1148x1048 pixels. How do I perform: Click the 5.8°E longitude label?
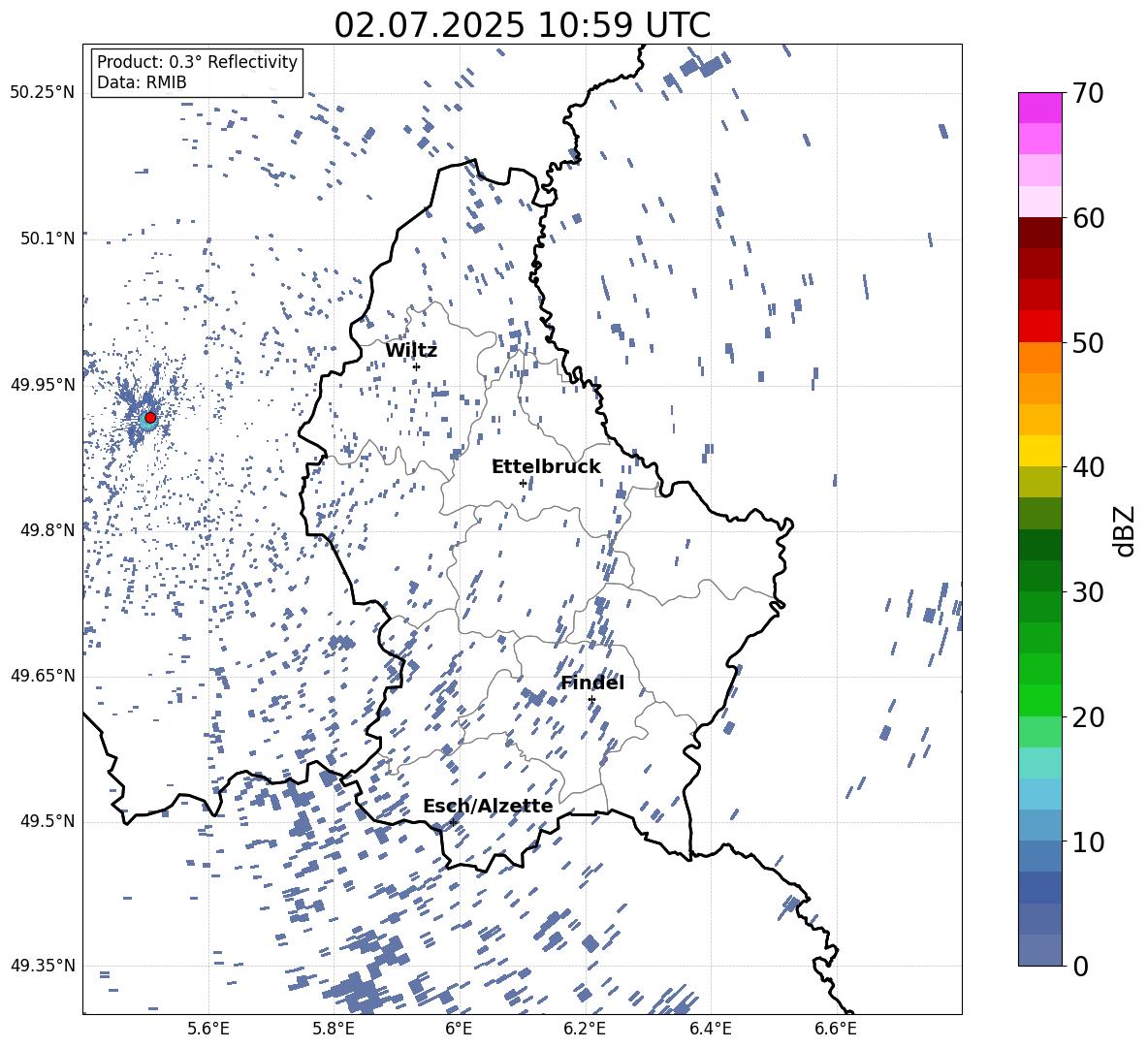tap(334, 1029)
